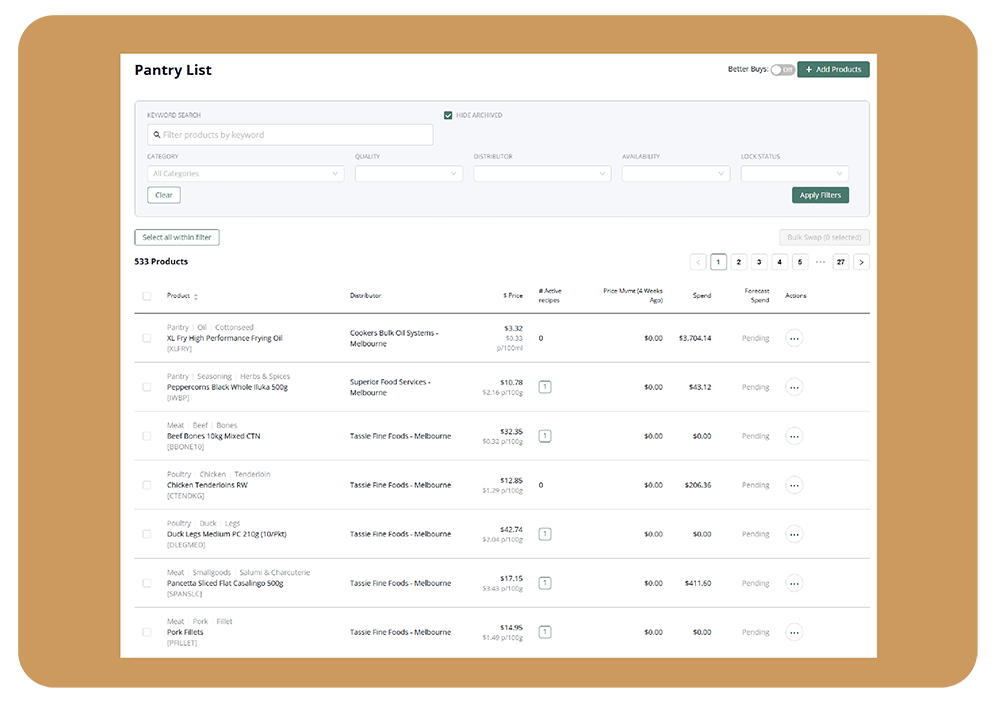Jump to page 27 in pagination

click(x=840, y=262)
